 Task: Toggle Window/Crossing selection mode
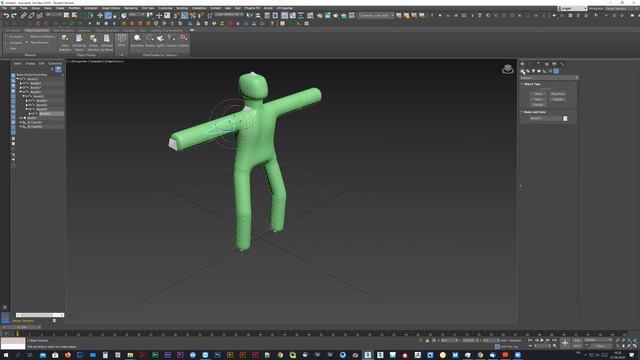coord(91,16)
